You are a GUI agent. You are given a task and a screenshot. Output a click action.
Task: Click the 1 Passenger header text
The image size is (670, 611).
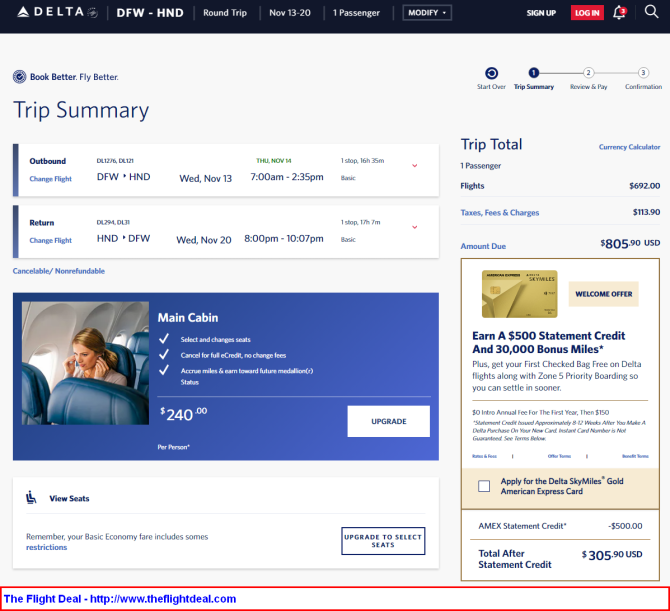356,13
